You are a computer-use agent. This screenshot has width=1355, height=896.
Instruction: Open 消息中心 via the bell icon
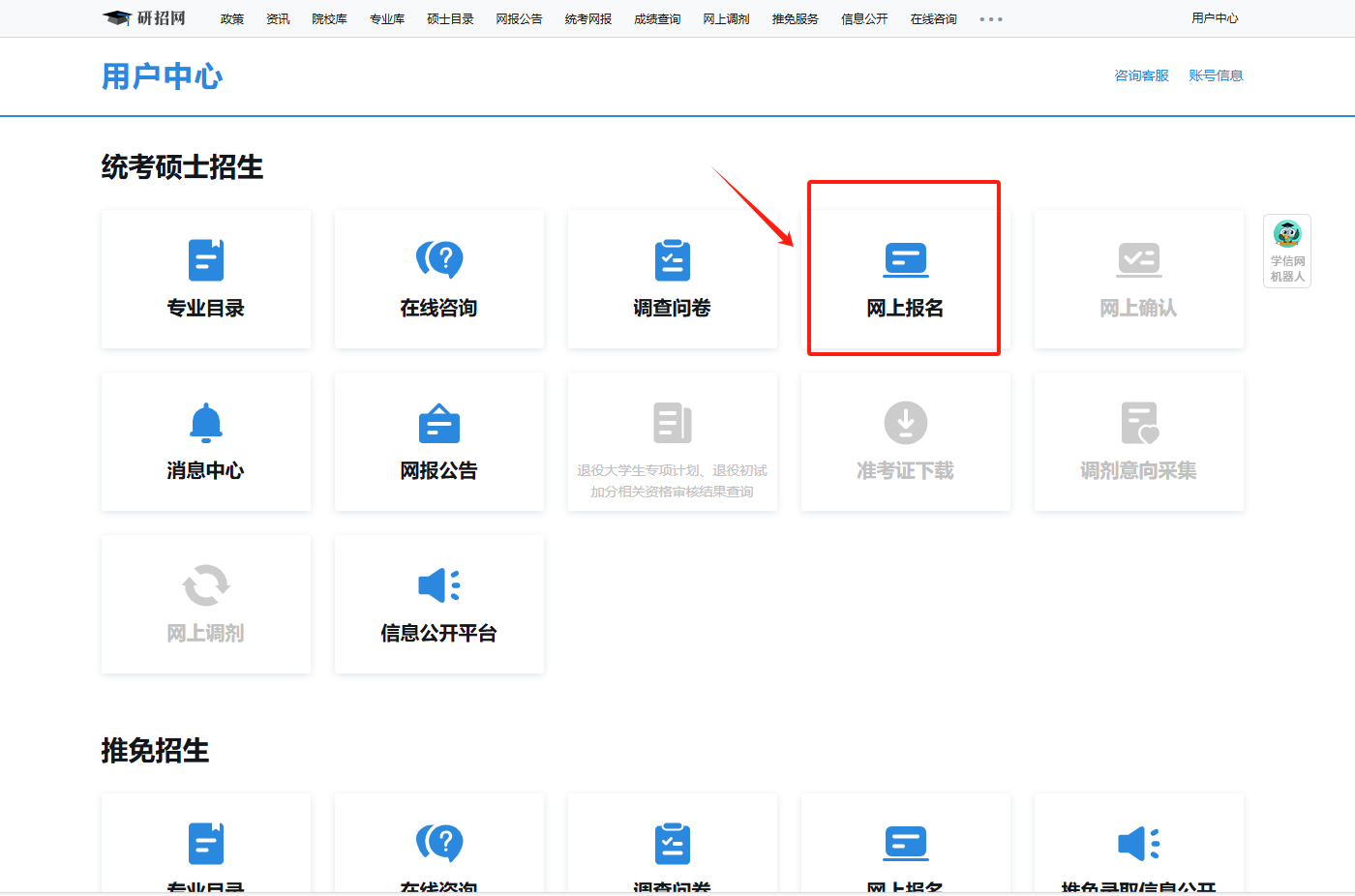206,422
